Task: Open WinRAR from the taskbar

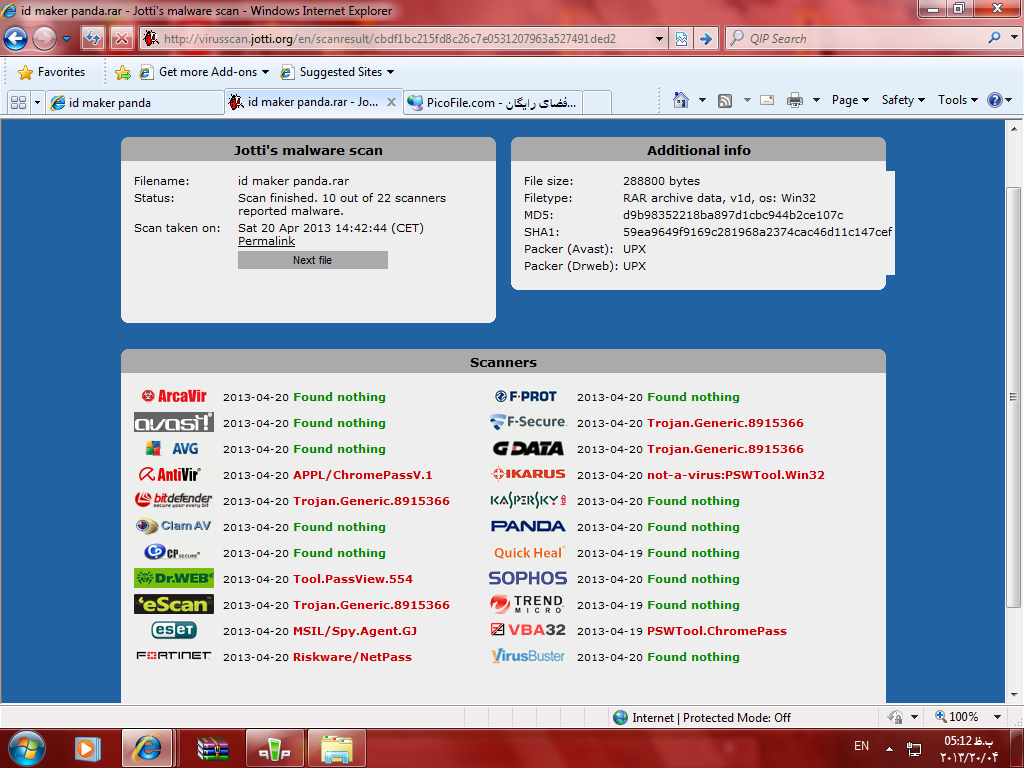Action: tap(213, 748)
